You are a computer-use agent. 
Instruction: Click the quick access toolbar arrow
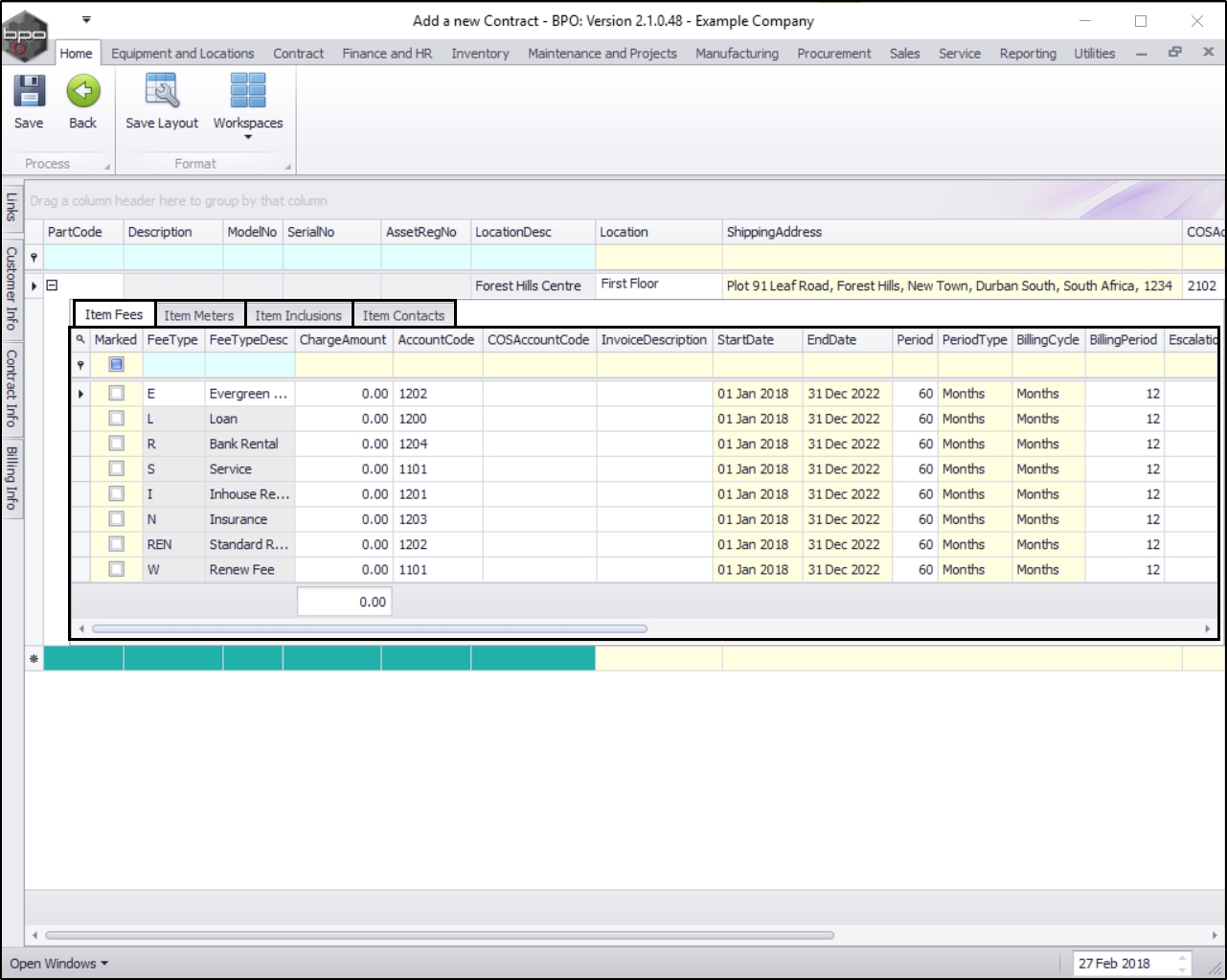pyautogui.click(x=86, y=19)
